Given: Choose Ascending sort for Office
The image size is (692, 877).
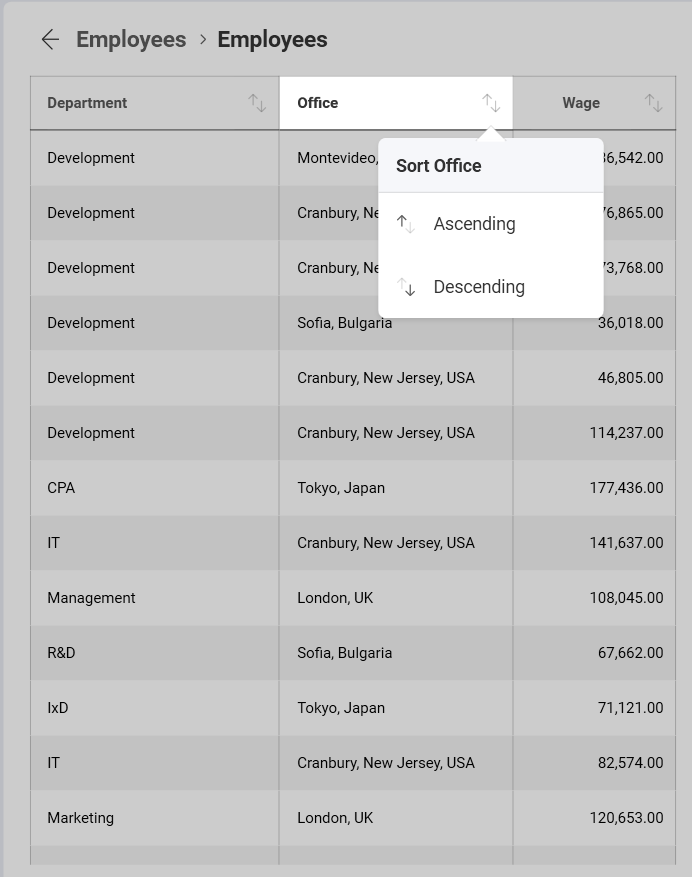Looking at the screenshot, I should 474,224.
